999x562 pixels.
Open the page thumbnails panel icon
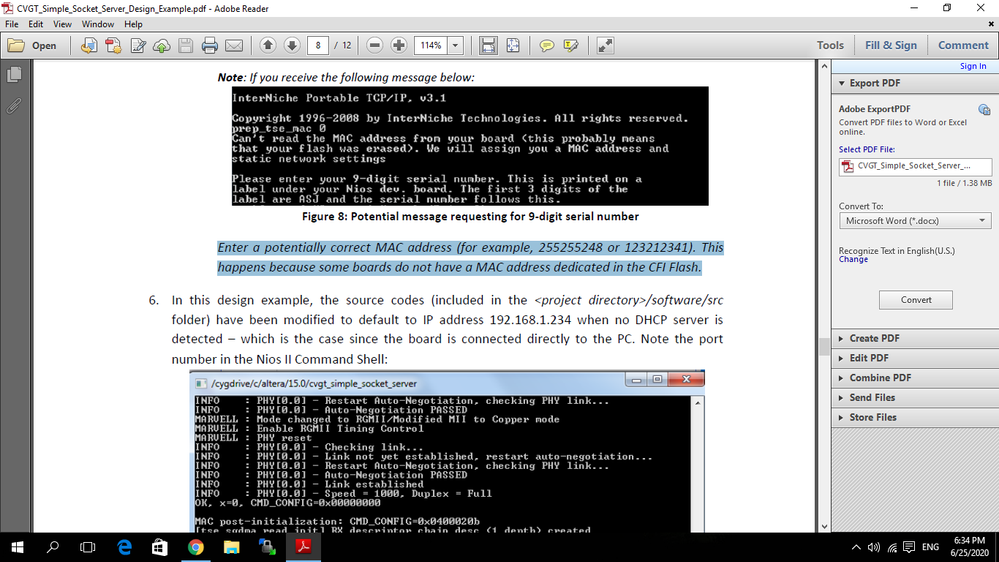(x=14, y=75)
